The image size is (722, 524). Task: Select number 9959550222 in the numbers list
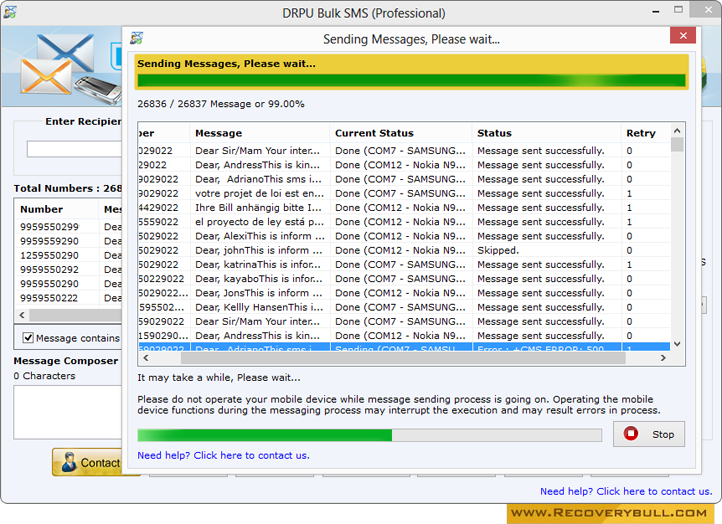tap(50, 298)
